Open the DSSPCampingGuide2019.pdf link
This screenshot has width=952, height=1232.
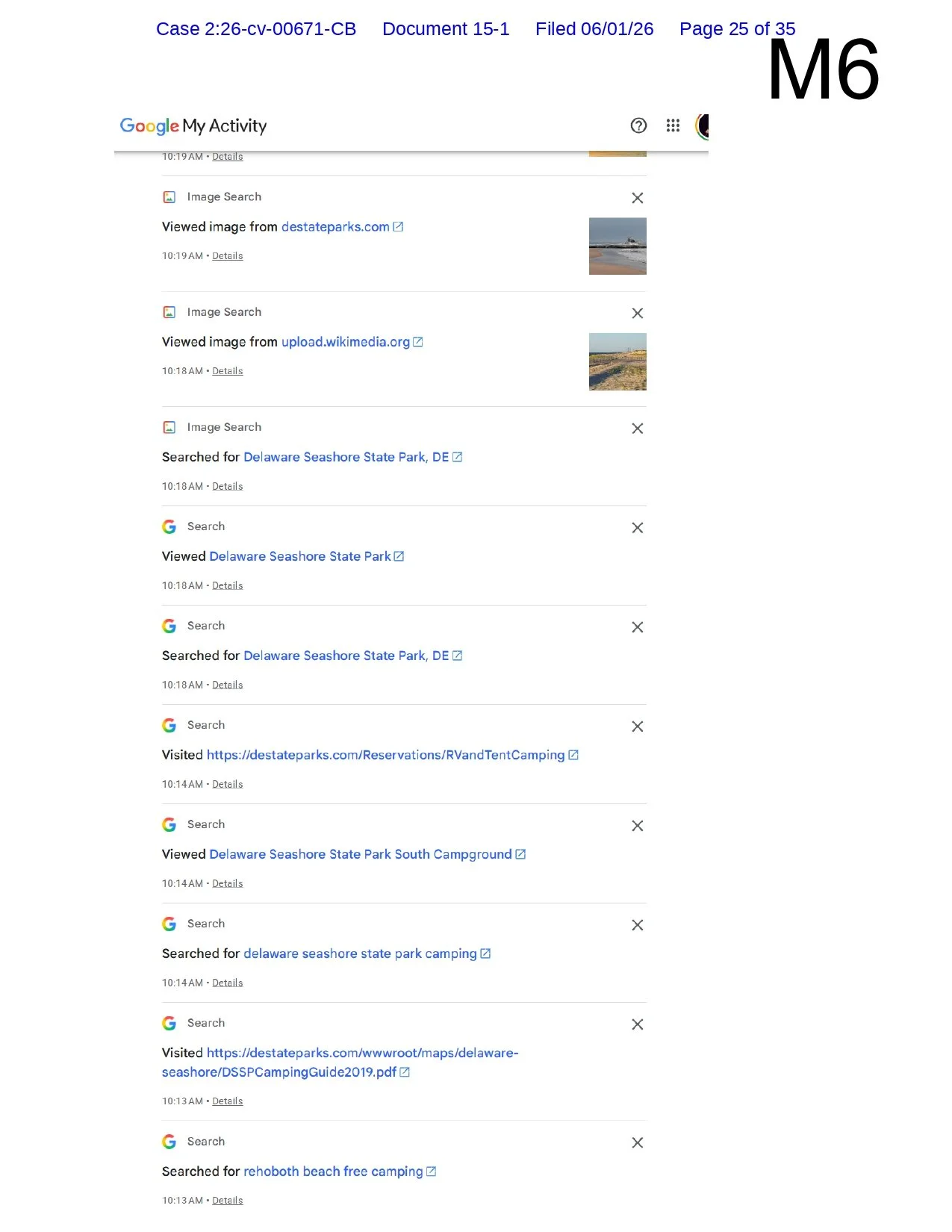pyautogui.click(x=340, y=1063)
